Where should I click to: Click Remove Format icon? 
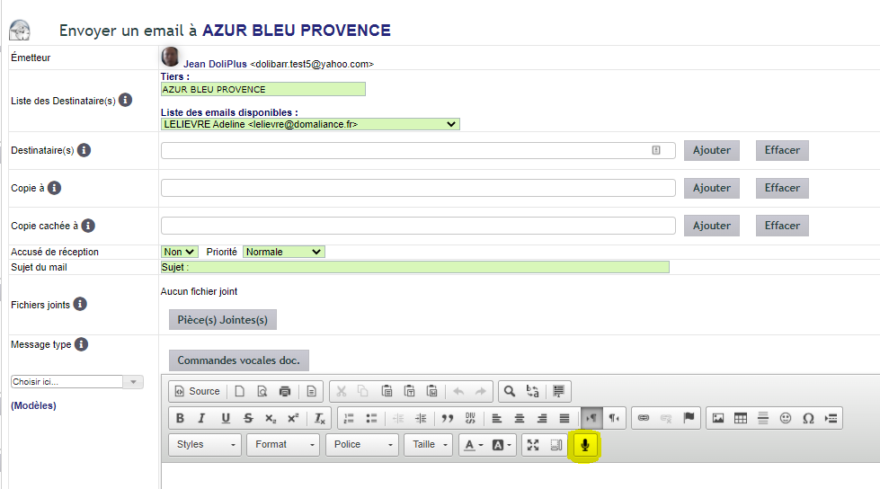[319, 418]
